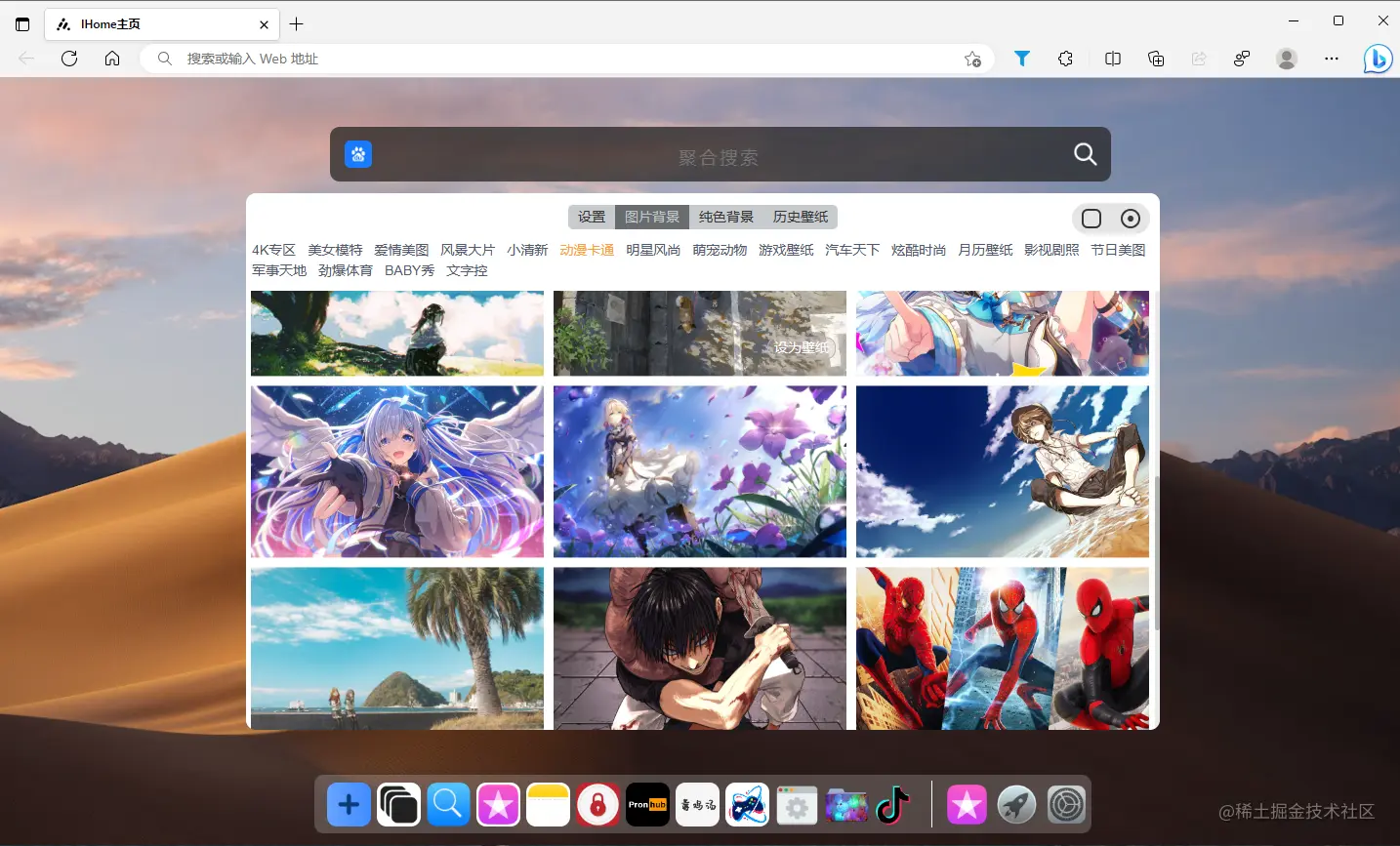
Task: Switch to the 图片背景 tab
Action: tap(652, 217)
